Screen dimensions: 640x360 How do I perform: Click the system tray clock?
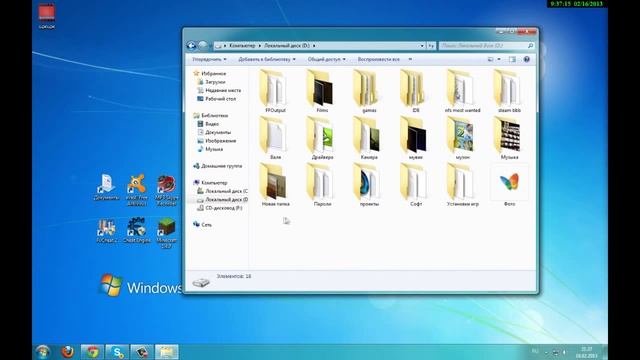pyautogui.click(x=587, y=352)
